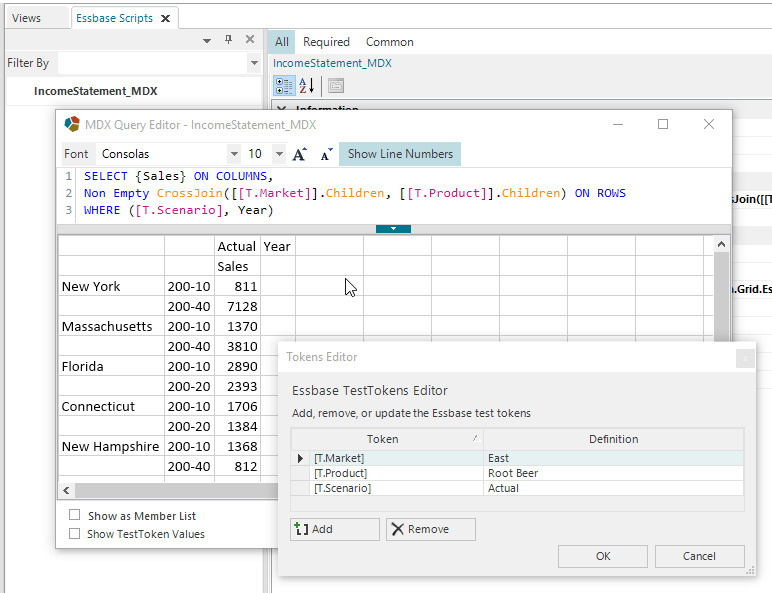Click the Root Beer definition cell

coord(613,473)
